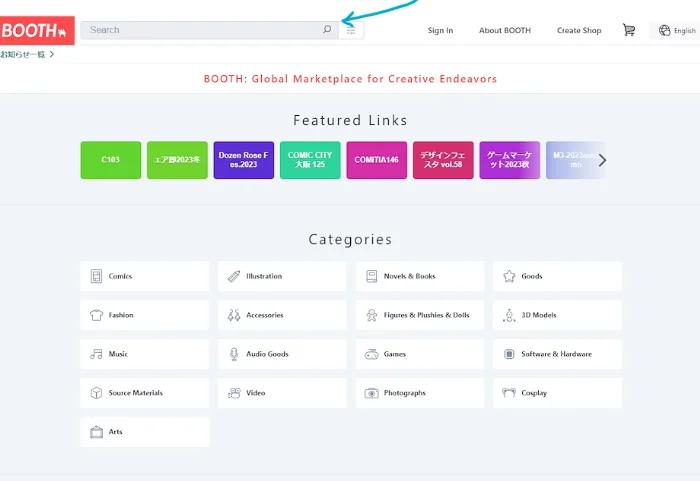This screenshot has width=700, height=481.
Task: Click the red Global Marketplace banner text
Action: tap(350, 79)
